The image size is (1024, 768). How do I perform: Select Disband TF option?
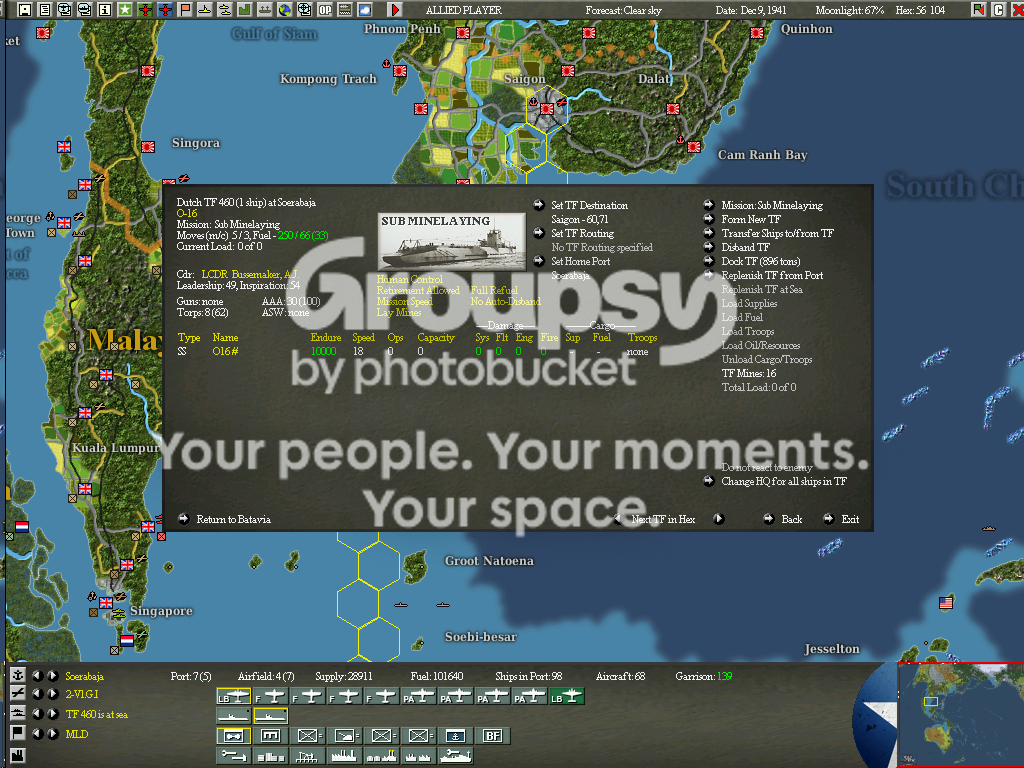pos(745,247)
